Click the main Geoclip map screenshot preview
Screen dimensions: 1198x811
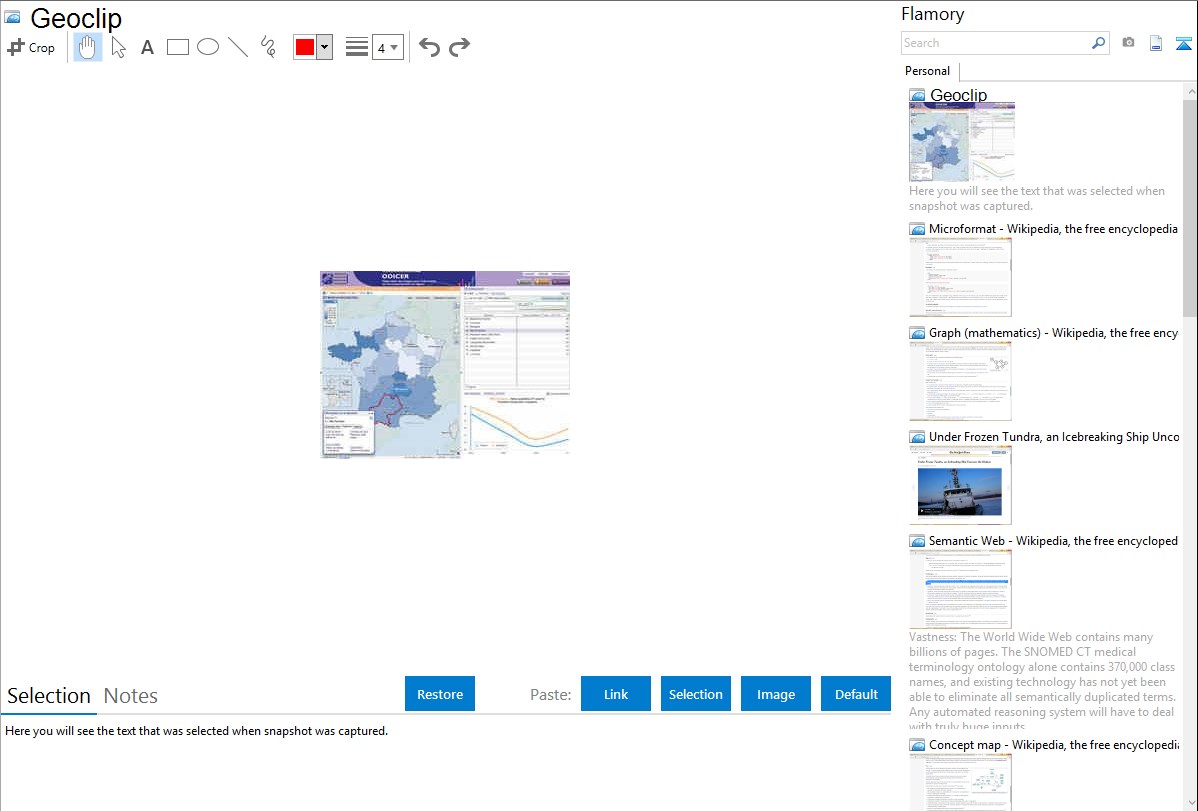click(445, 364)
